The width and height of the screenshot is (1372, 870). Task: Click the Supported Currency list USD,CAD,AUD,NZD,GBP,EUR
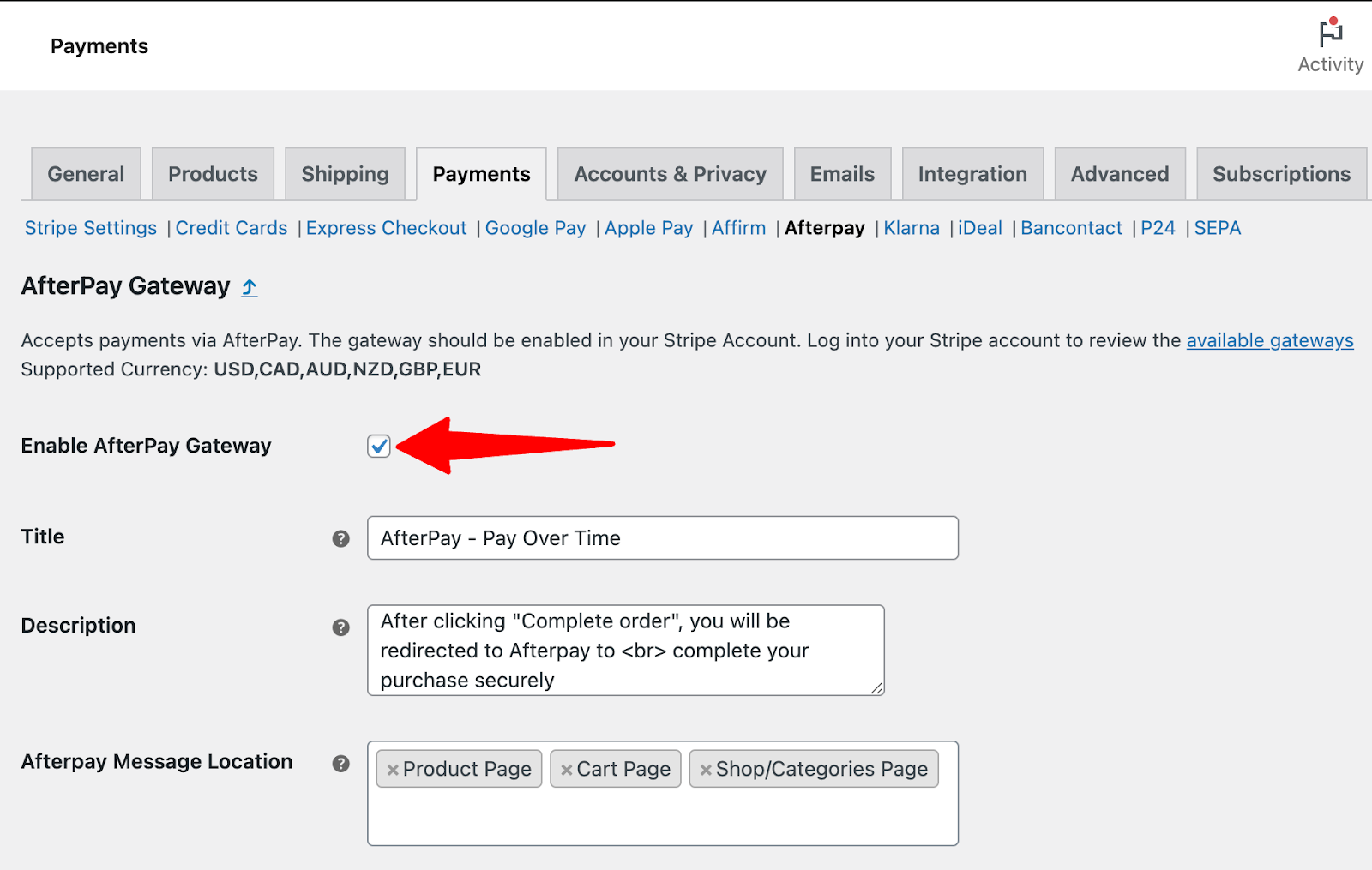click(x=347, y=369)
